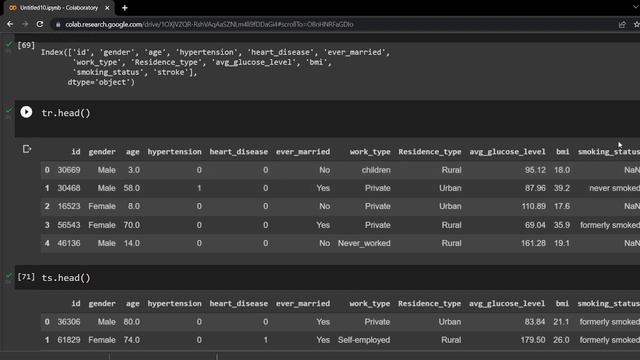Screen dimensions: 640x360
Task: Click the id value 16523
Action: [69, 207]
